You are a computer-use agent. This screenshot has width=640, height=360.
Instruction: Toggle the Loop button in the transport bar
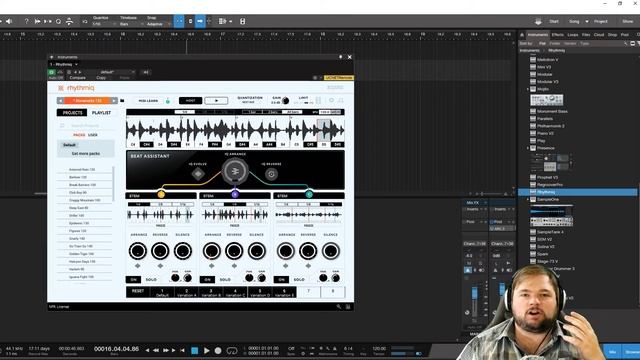pos(232,350)
